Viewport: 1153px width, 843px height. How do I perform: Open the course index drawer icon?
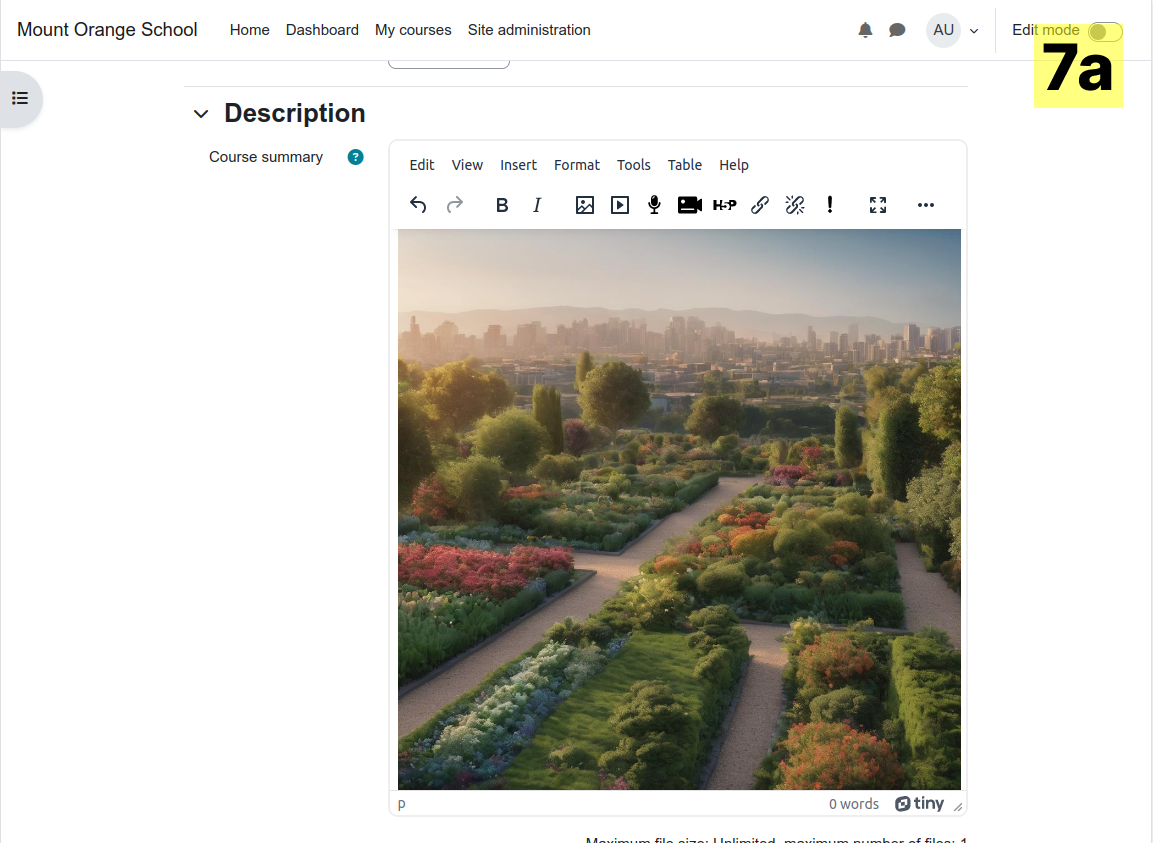coord(21,99)
